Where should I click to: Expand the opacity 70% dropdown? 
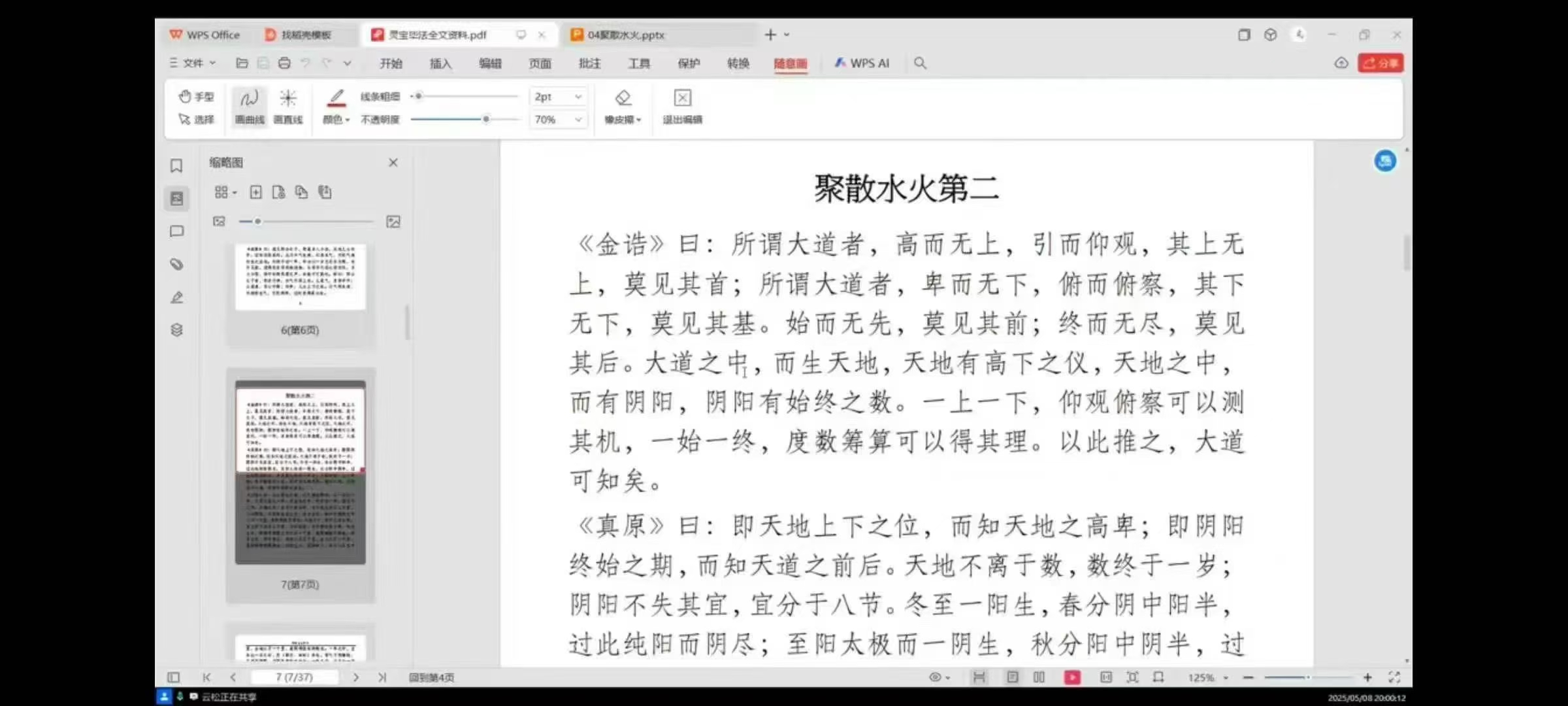click(x=578, y=120)
